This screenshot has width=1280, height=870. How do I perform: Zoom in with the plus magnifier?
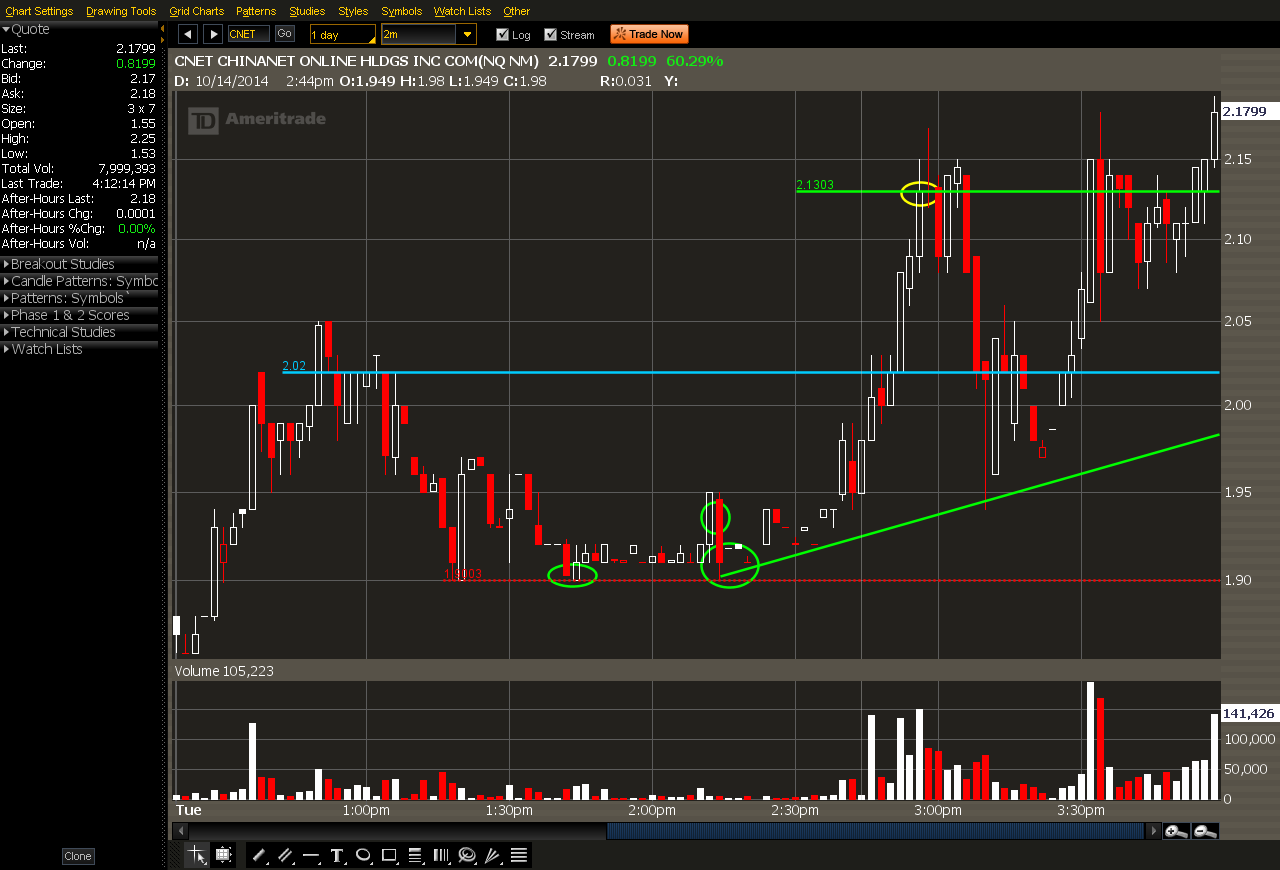1176,831
